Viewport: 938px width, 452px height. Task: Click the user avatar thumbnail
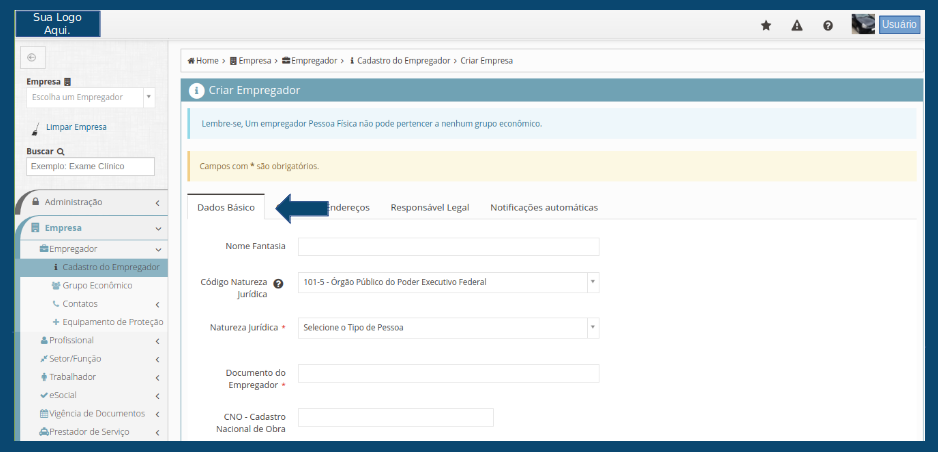click(x=863, y=25)
